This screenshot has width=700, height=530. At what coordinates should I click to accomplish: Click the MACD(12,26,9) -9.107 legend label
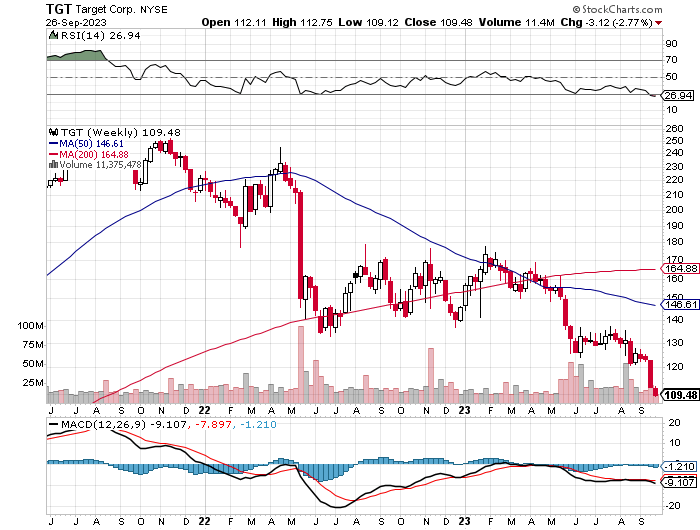click(124, 424)
